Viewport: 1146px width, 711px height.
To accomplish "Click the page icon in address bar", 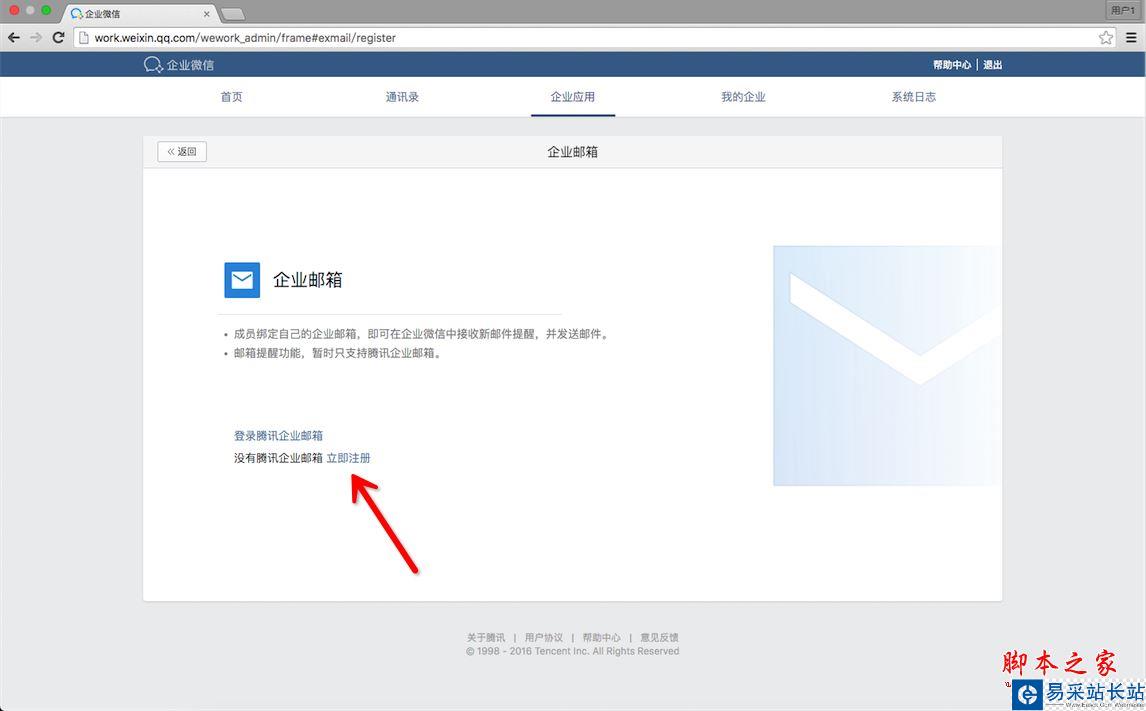I will [x=84, y=37].
